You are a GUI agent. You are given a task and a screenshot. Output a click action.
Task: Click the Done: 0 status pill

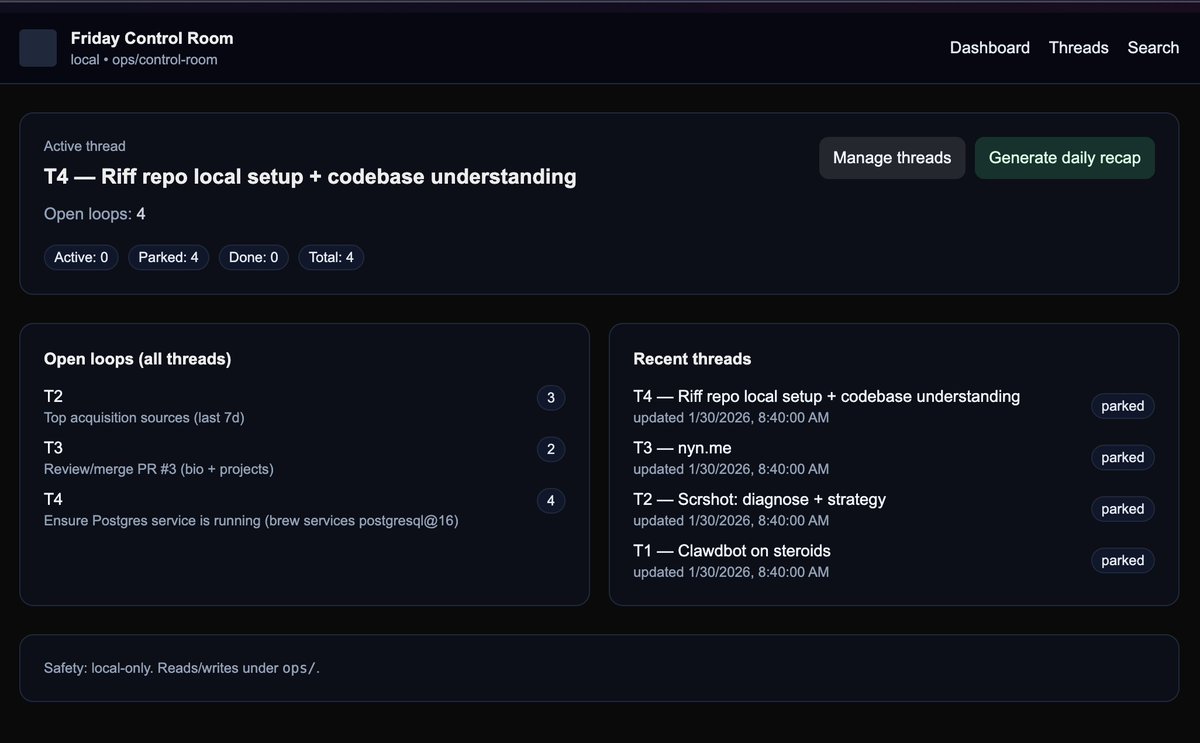(253, 257)
